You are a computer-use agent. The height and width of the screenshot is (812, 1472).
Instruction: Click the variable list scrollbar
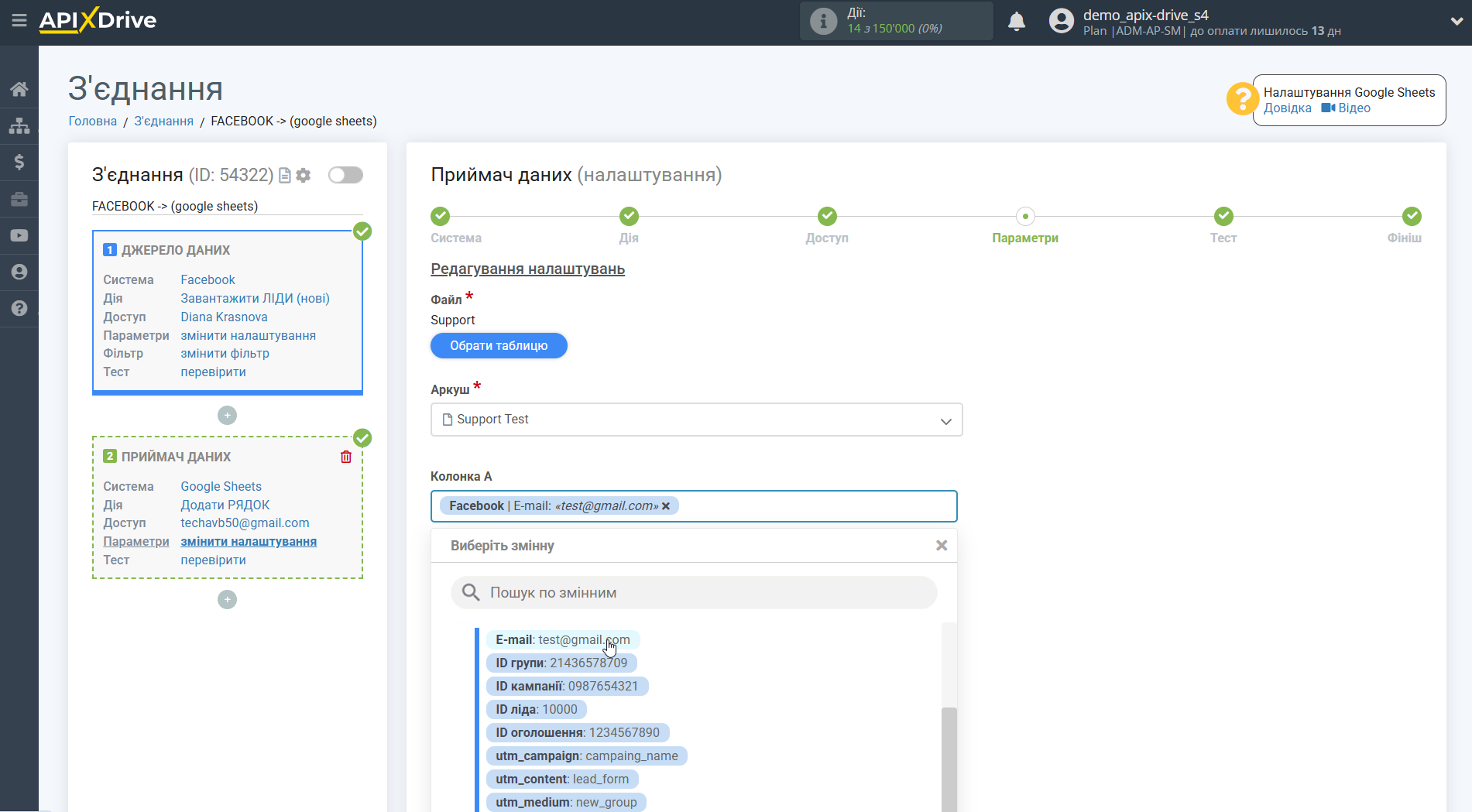[949, 759]
